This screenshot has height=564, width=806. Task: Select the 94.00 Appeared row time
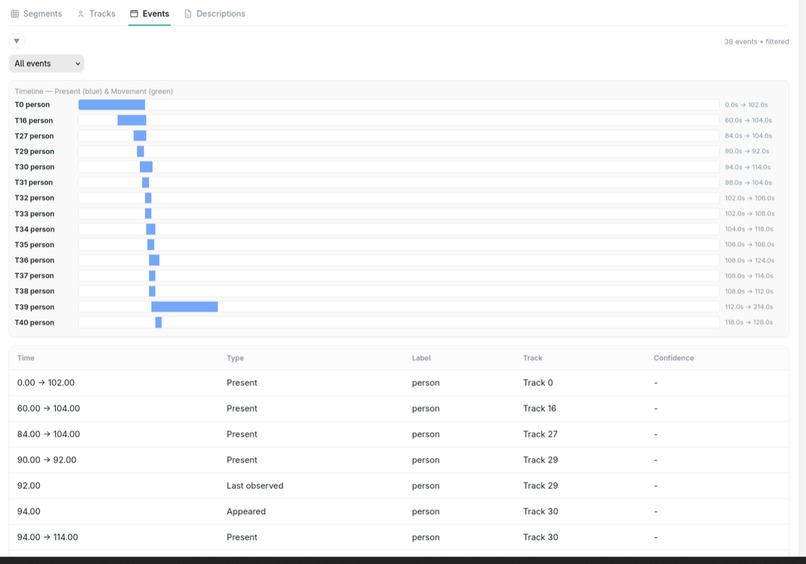pos(29,512)
